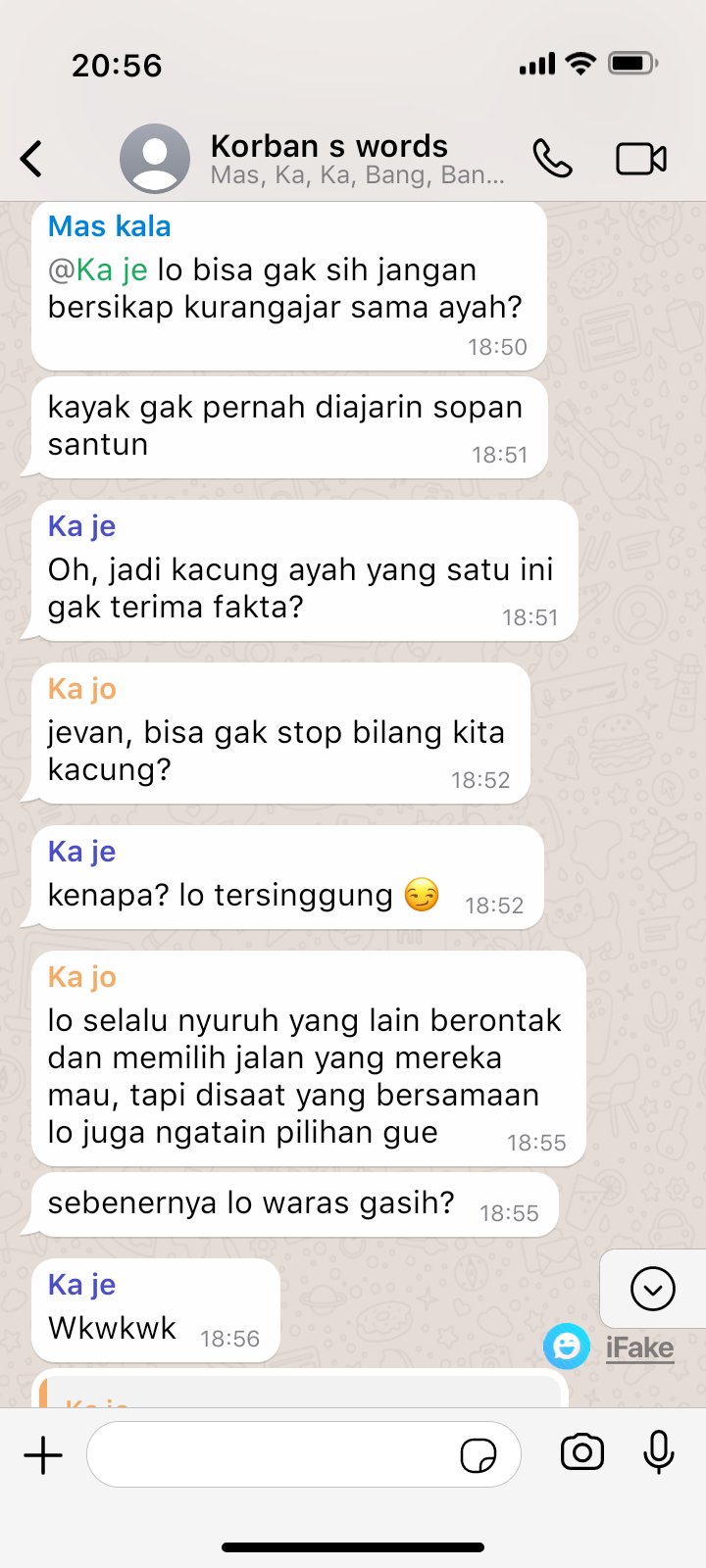
Task: Click the iFake watermark link
Action: click(639, 1348)
